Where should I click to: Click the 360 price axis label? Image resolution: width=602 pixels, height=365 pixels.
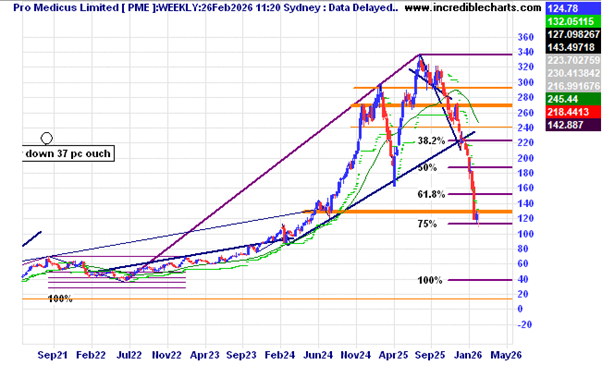point(526,38)
